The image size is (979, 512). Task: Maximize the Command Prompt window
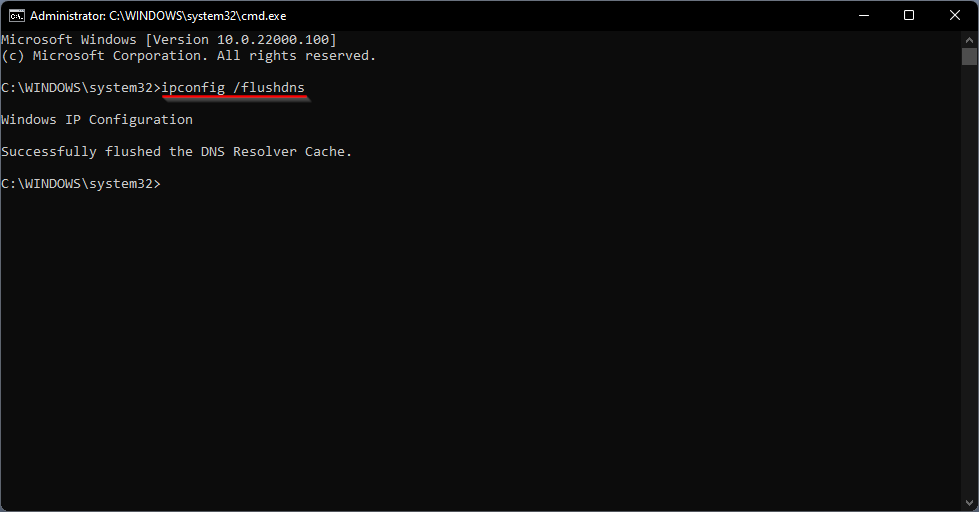[908, 16]
